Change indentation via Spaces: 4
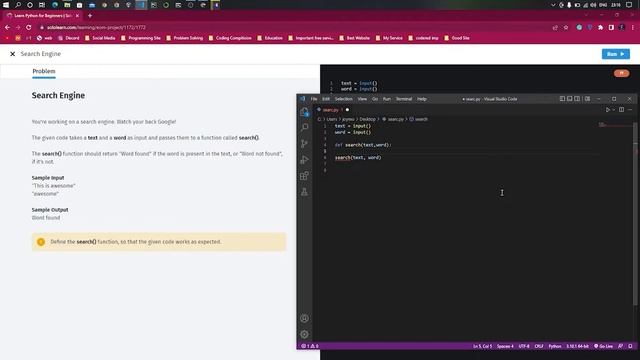The width and height of the screenshot is (640, 360). (x=505, y=346)
